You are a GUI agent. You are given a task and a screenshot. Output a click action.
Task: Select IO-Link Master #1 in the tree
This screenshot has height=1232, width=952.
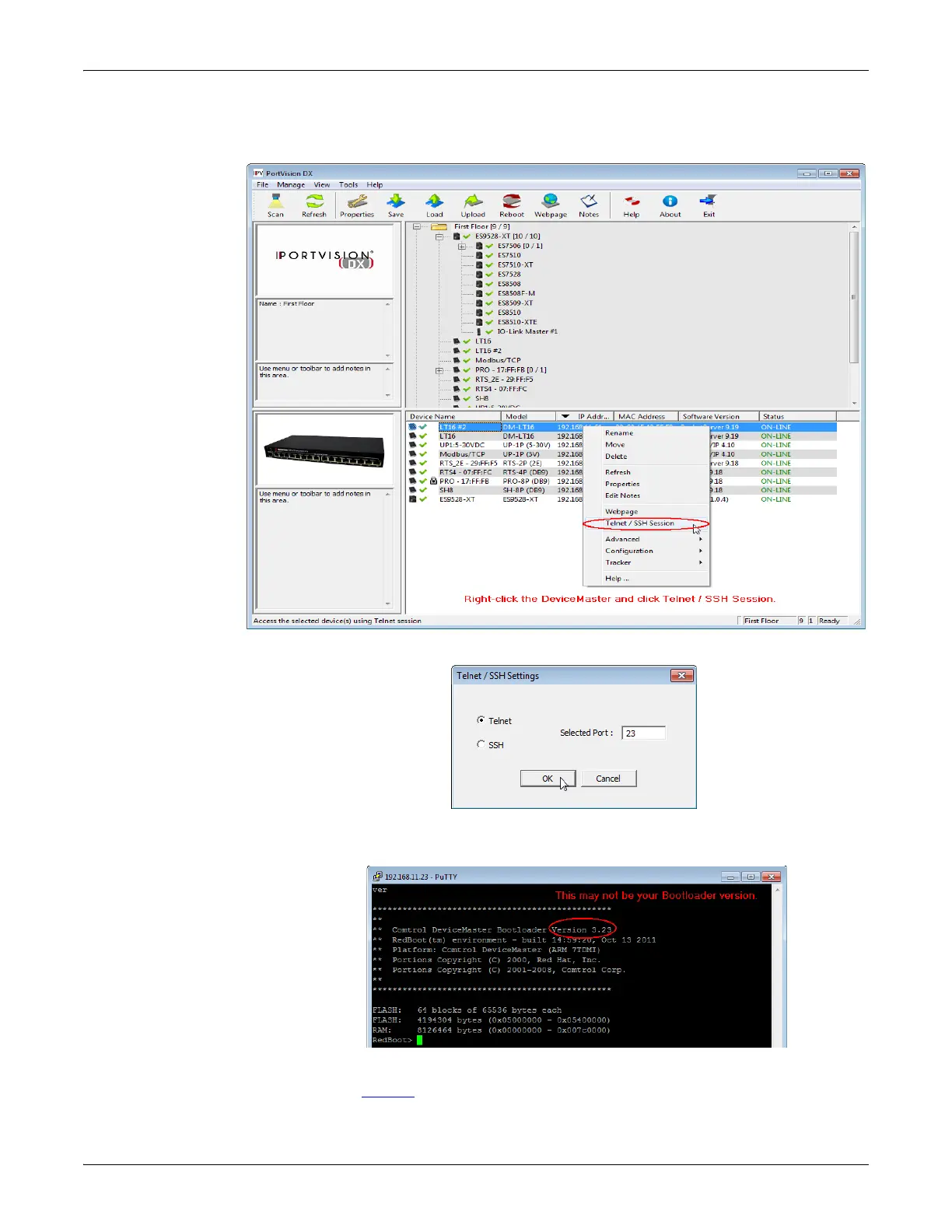[527, 332]
